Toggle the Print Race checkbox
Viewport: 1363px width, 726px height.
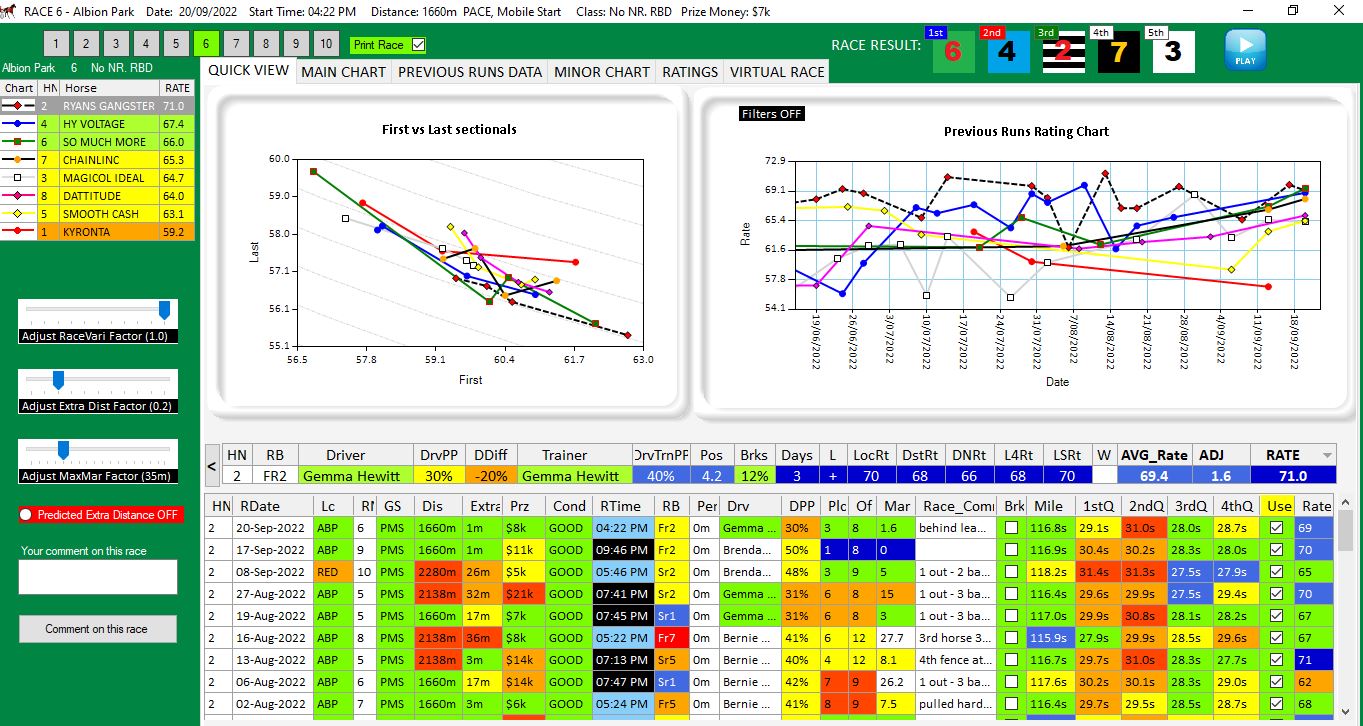(x=419, y=45)
